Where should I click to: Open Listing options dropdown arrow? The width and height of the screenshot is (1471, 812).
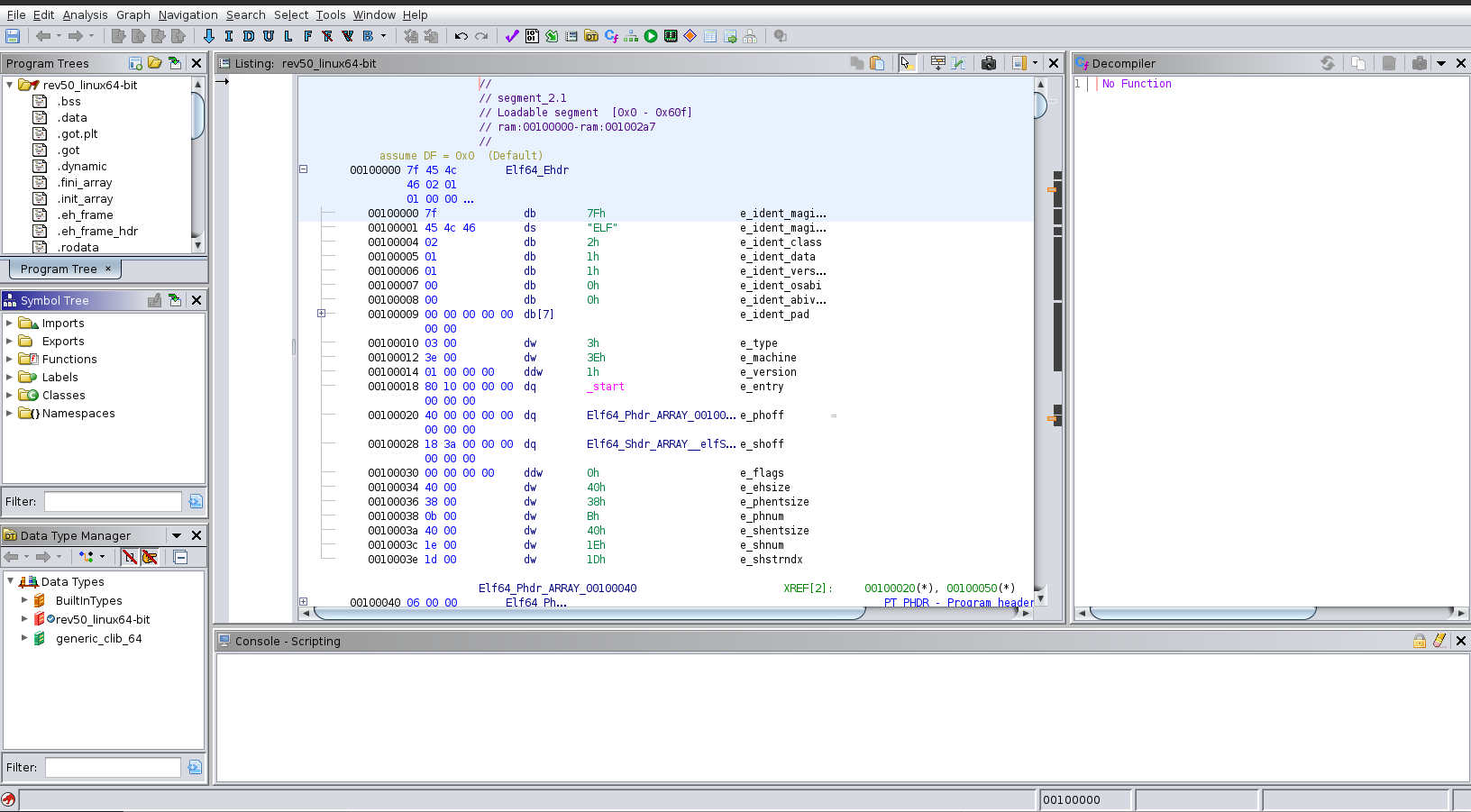1035,63
